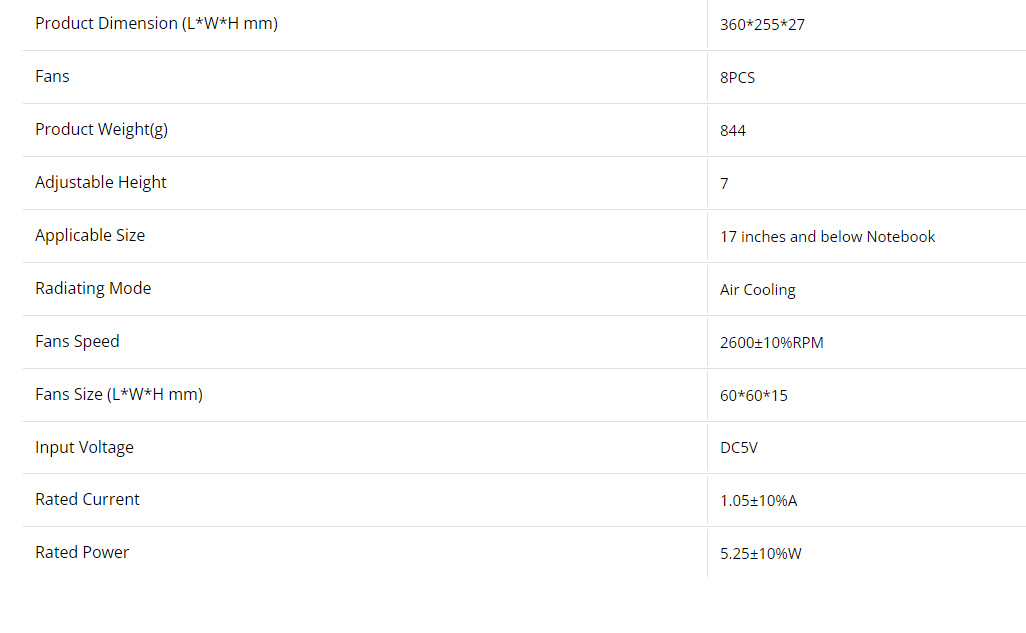Click the Fans Speed label
The width and height of the screenshot is (1026, 633).
click(x=77, y=341)
